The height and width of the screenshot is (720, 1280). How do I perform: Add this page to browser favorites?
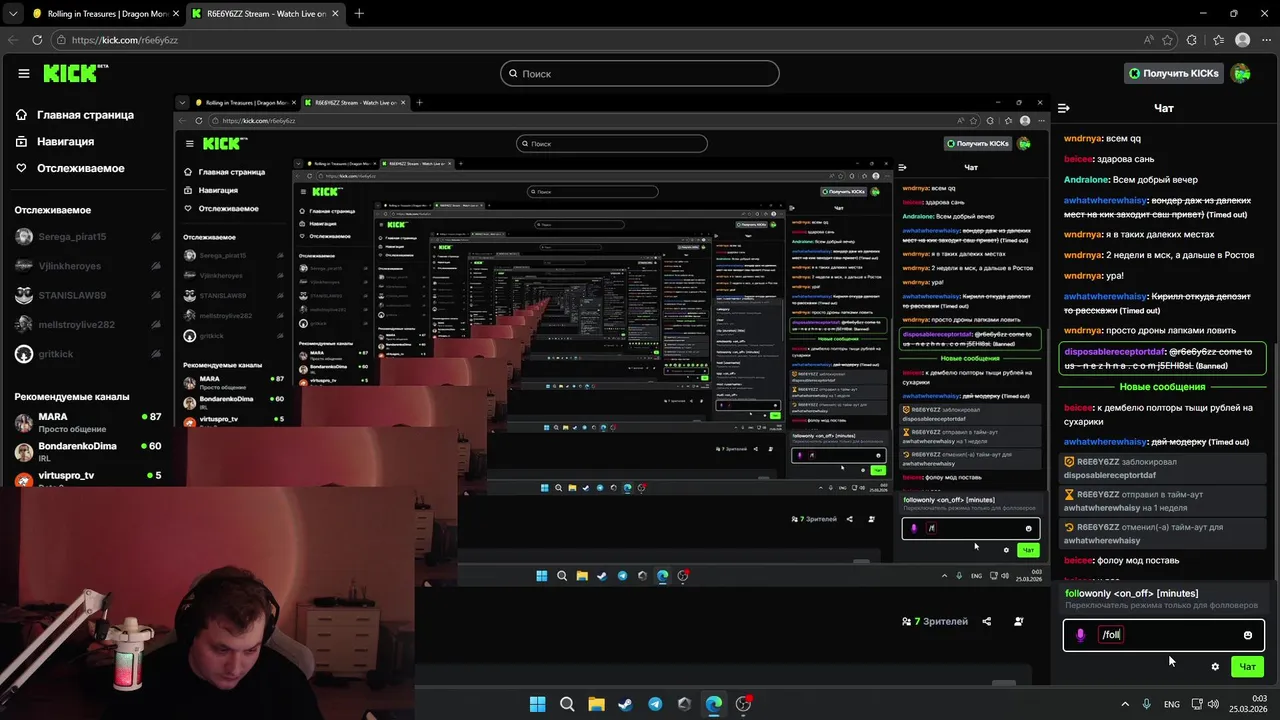1167,40
